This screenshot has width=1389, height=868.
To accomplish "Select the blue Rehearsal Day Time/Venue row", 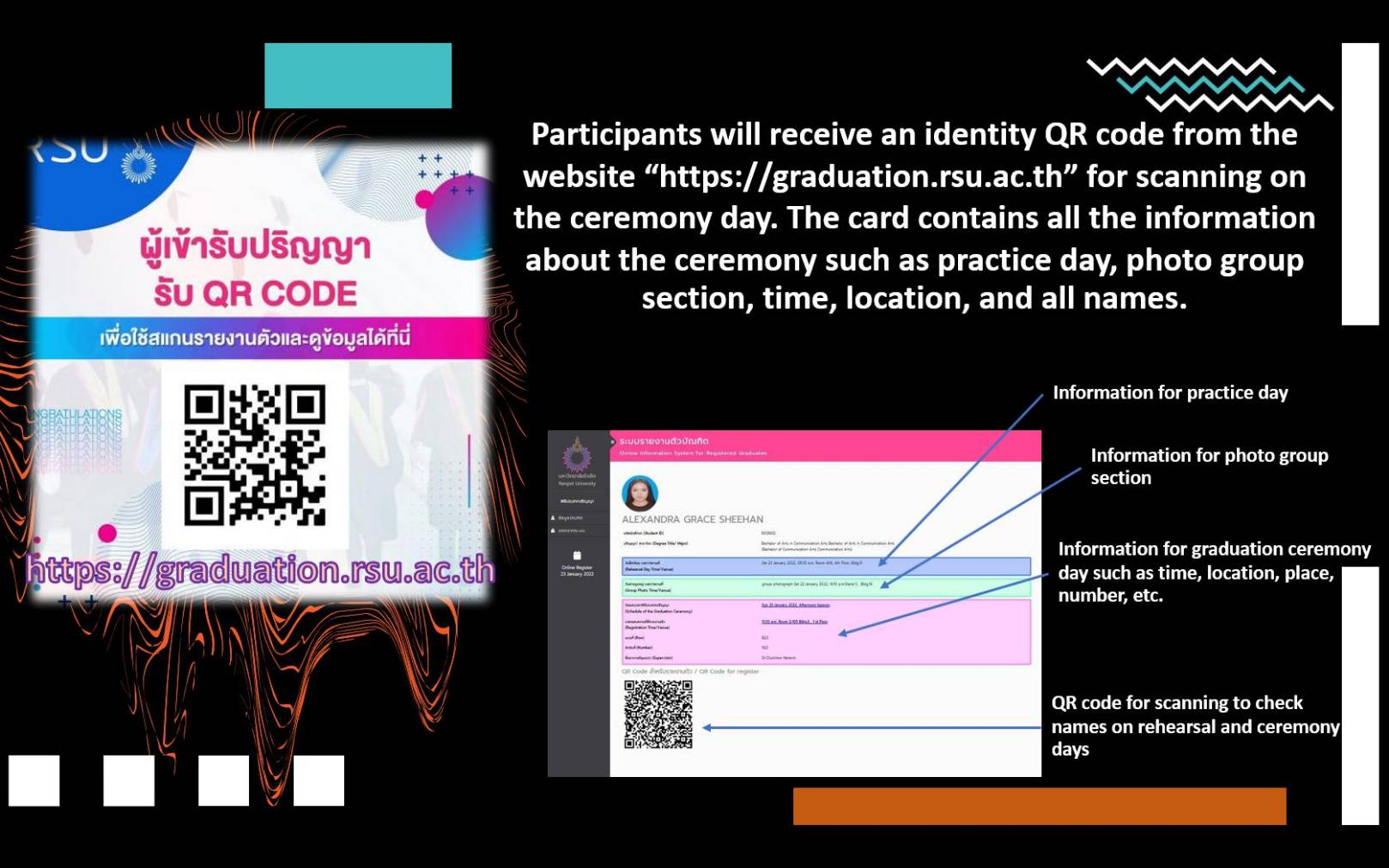I will coord(826,566).
